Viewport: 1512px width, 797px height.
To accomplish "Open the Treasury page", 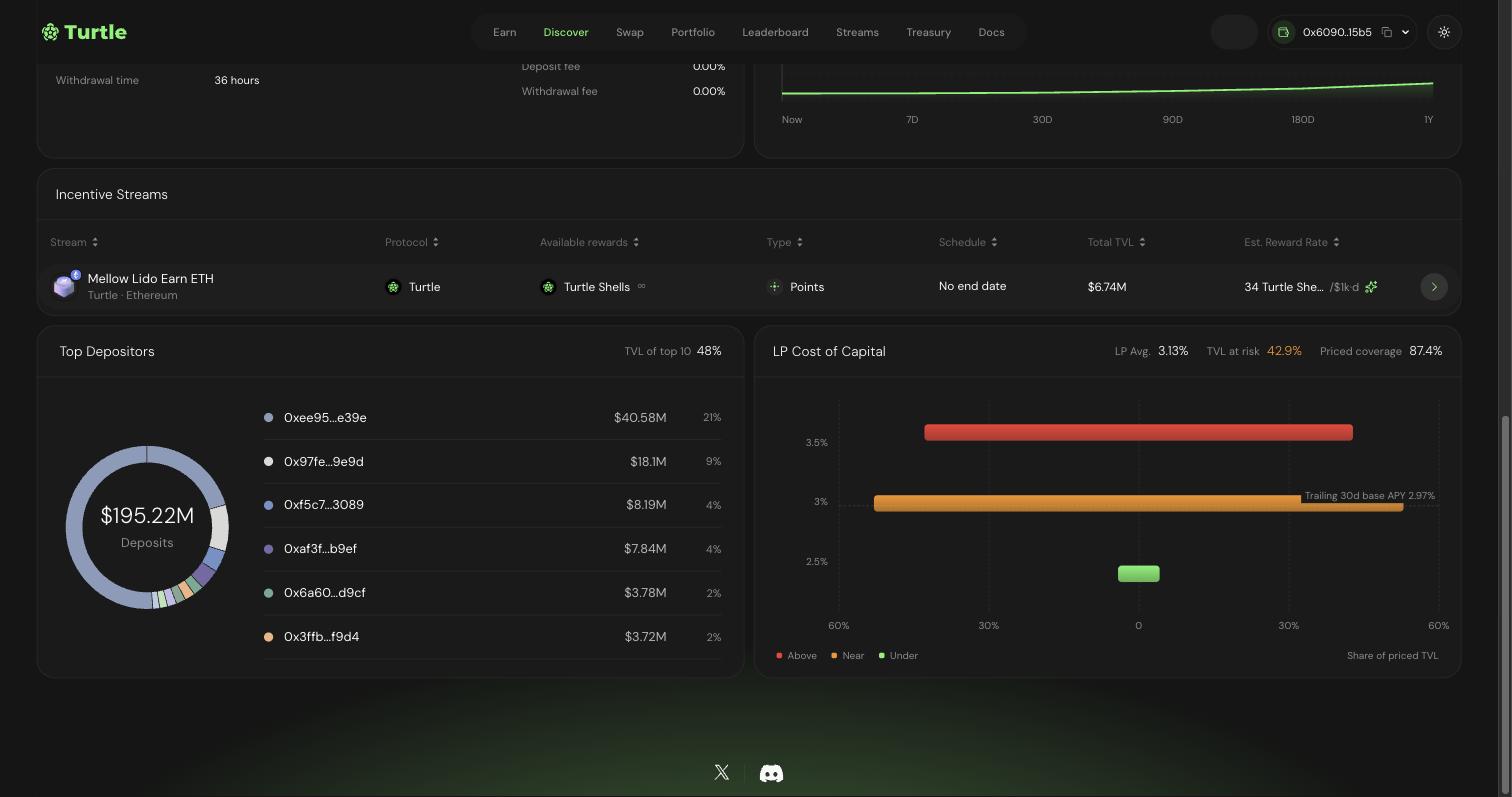I will 929,32.
